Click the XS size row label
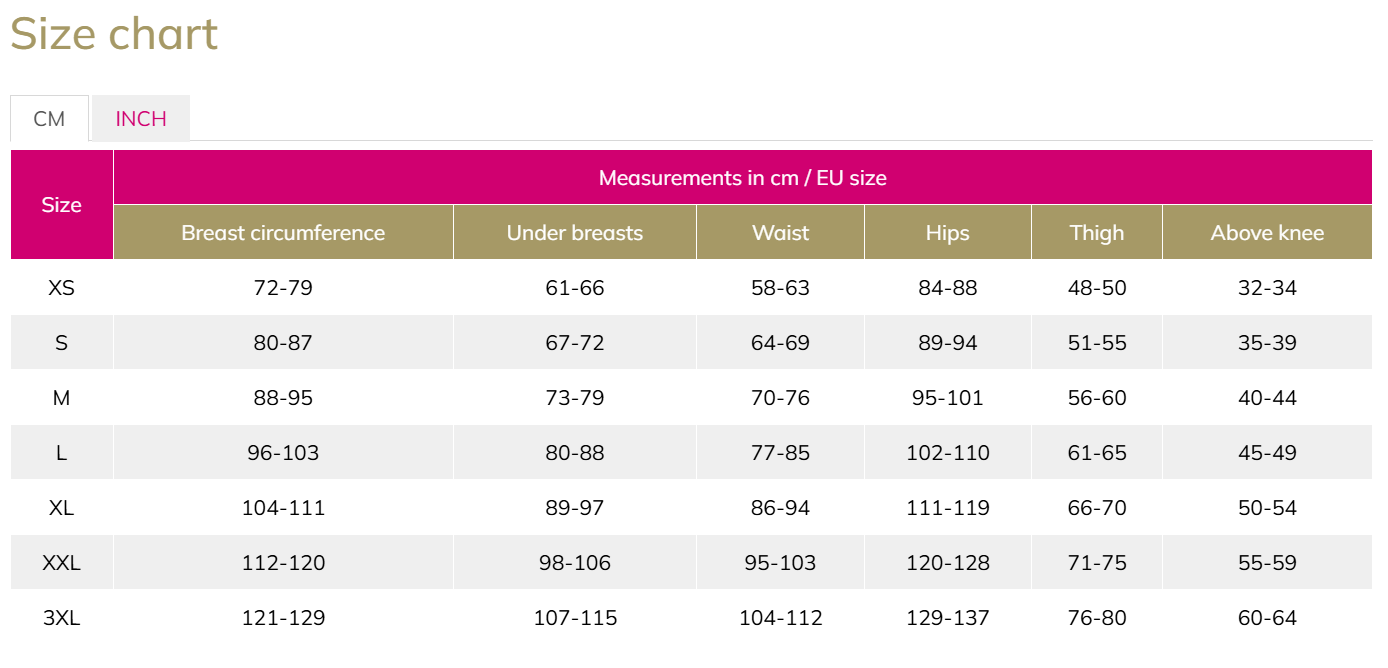Screen dimensions: 1388x668 point(61,288)
